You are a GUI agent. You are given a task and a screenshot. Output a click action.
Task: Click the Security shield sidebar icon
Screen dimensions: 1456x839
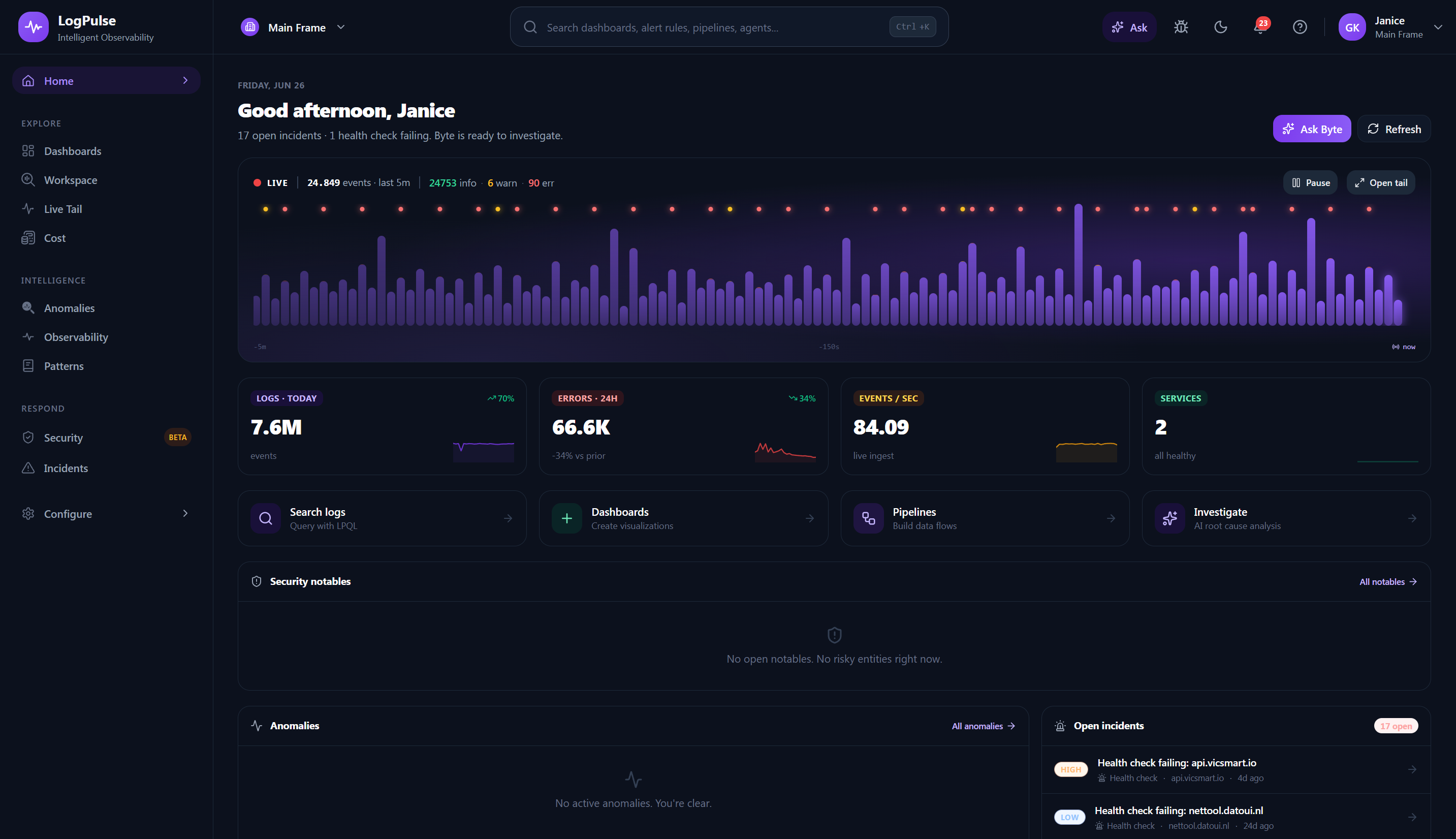[x=28, y=438]
